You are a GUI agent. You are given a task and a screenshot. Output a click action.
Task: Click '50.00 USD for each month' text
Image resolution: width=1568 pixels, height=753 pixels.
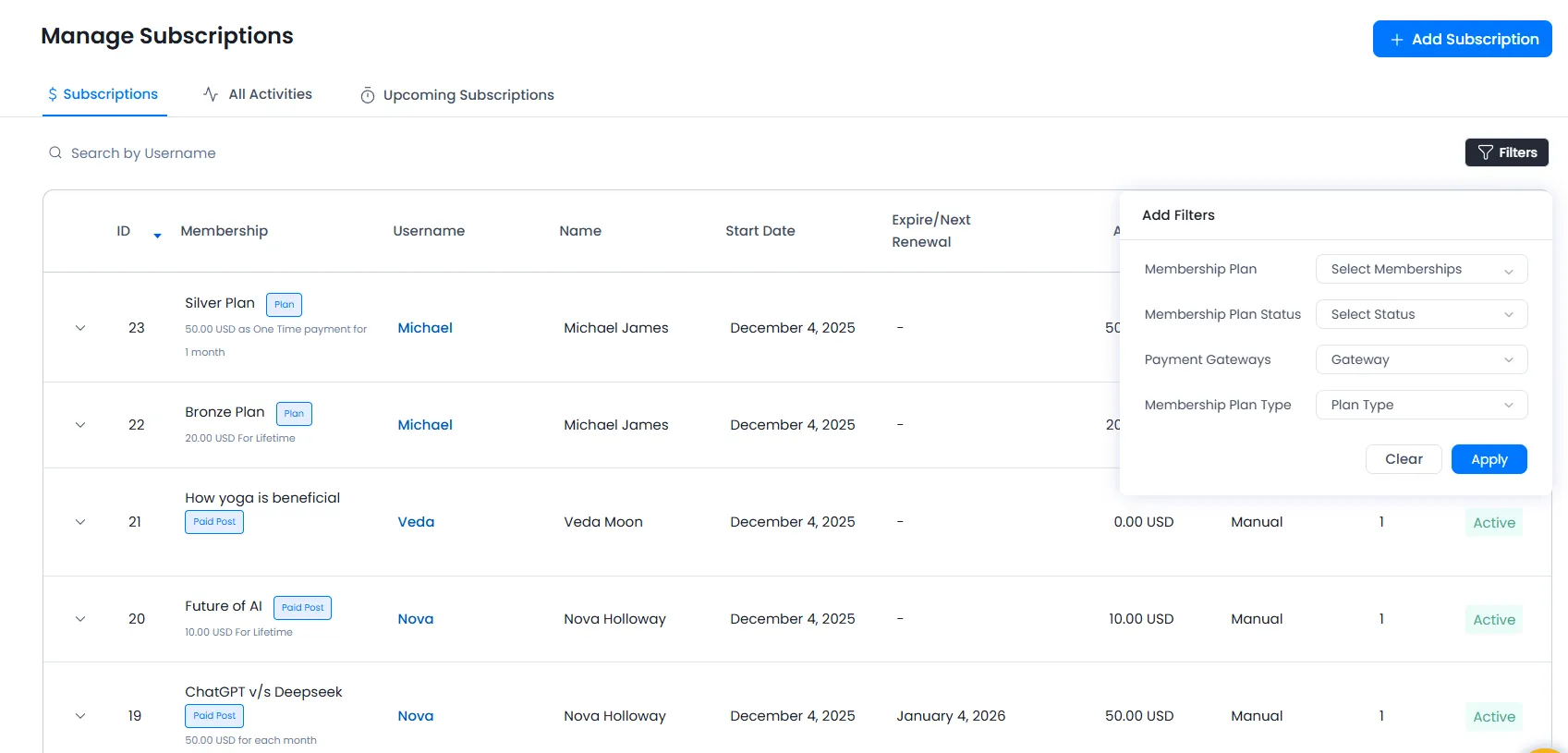250,740
